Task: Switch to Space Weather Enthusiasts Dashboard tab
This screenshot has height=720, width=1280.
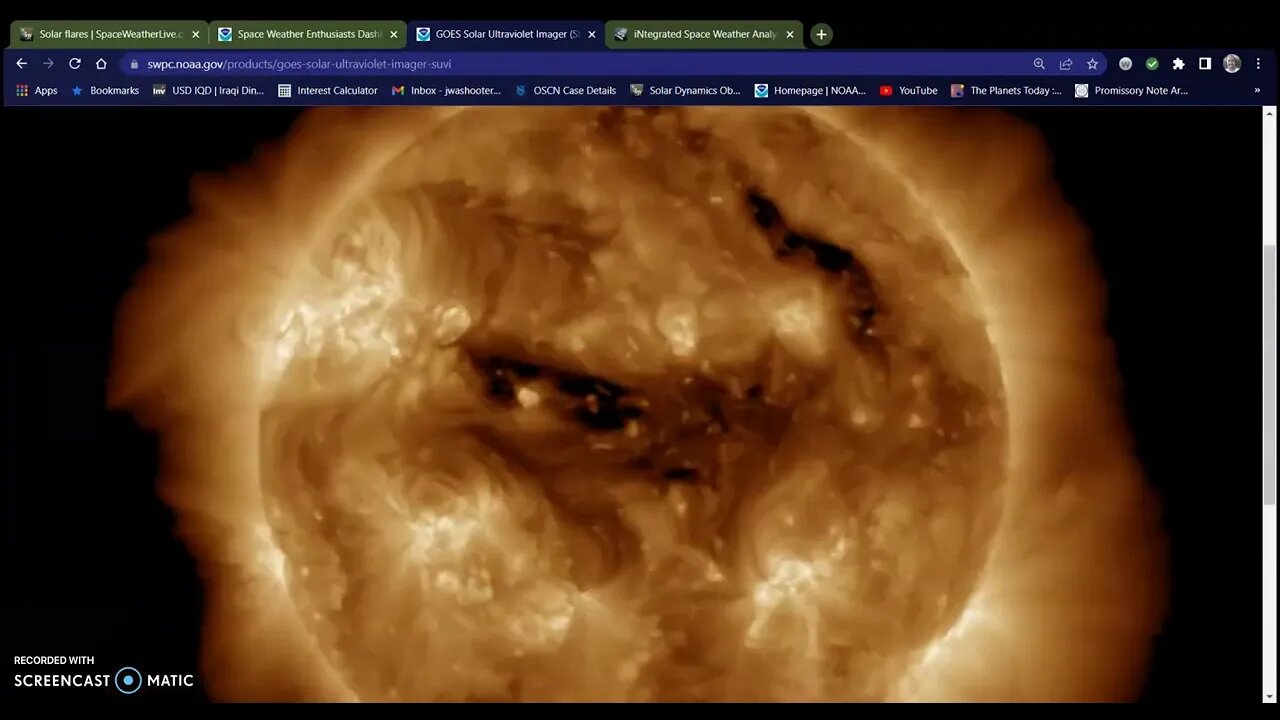Action: point(308,34)
